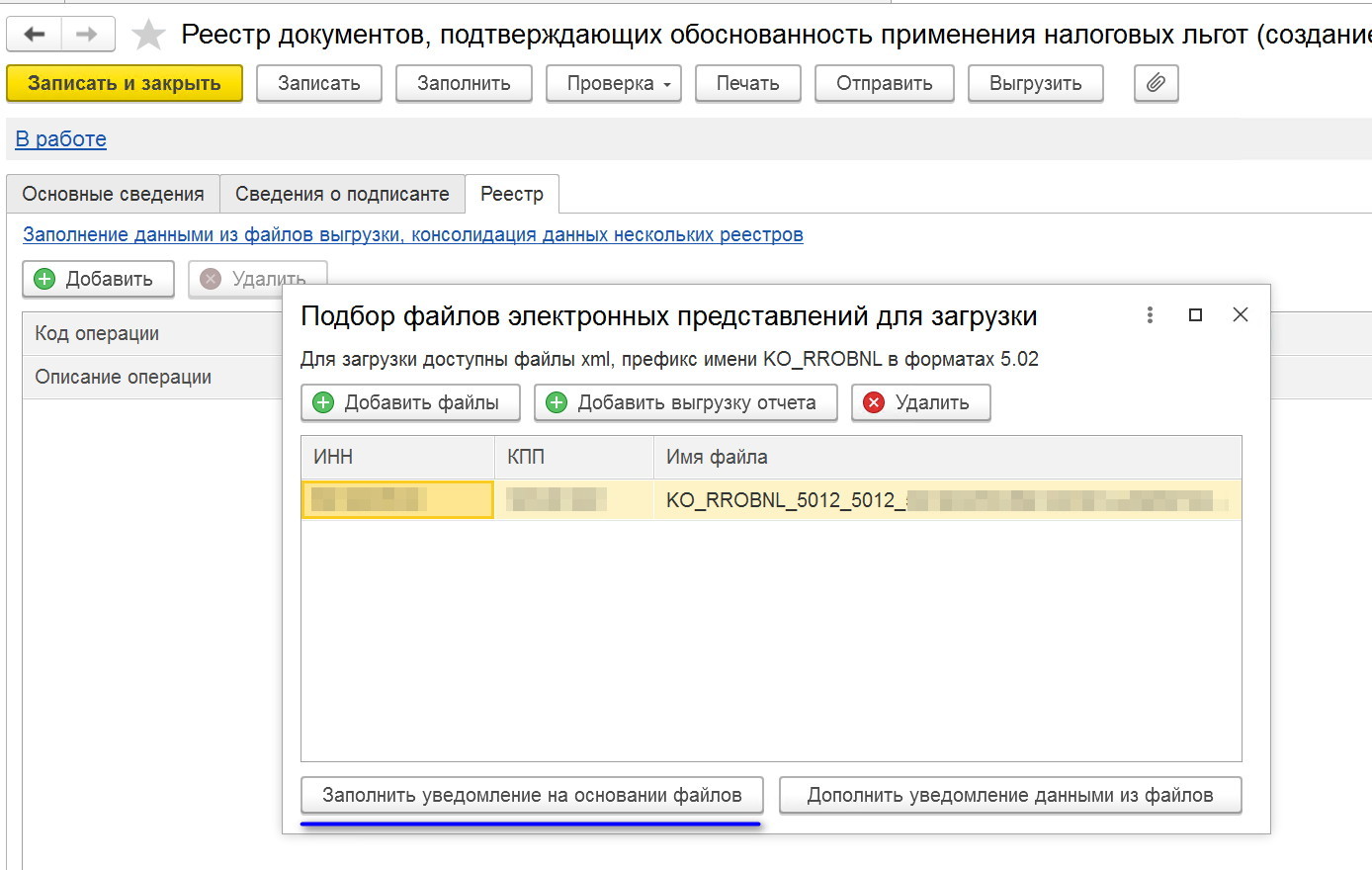
Task: Click Добавить выгрузку отчета button
Action: pos(685,402)
